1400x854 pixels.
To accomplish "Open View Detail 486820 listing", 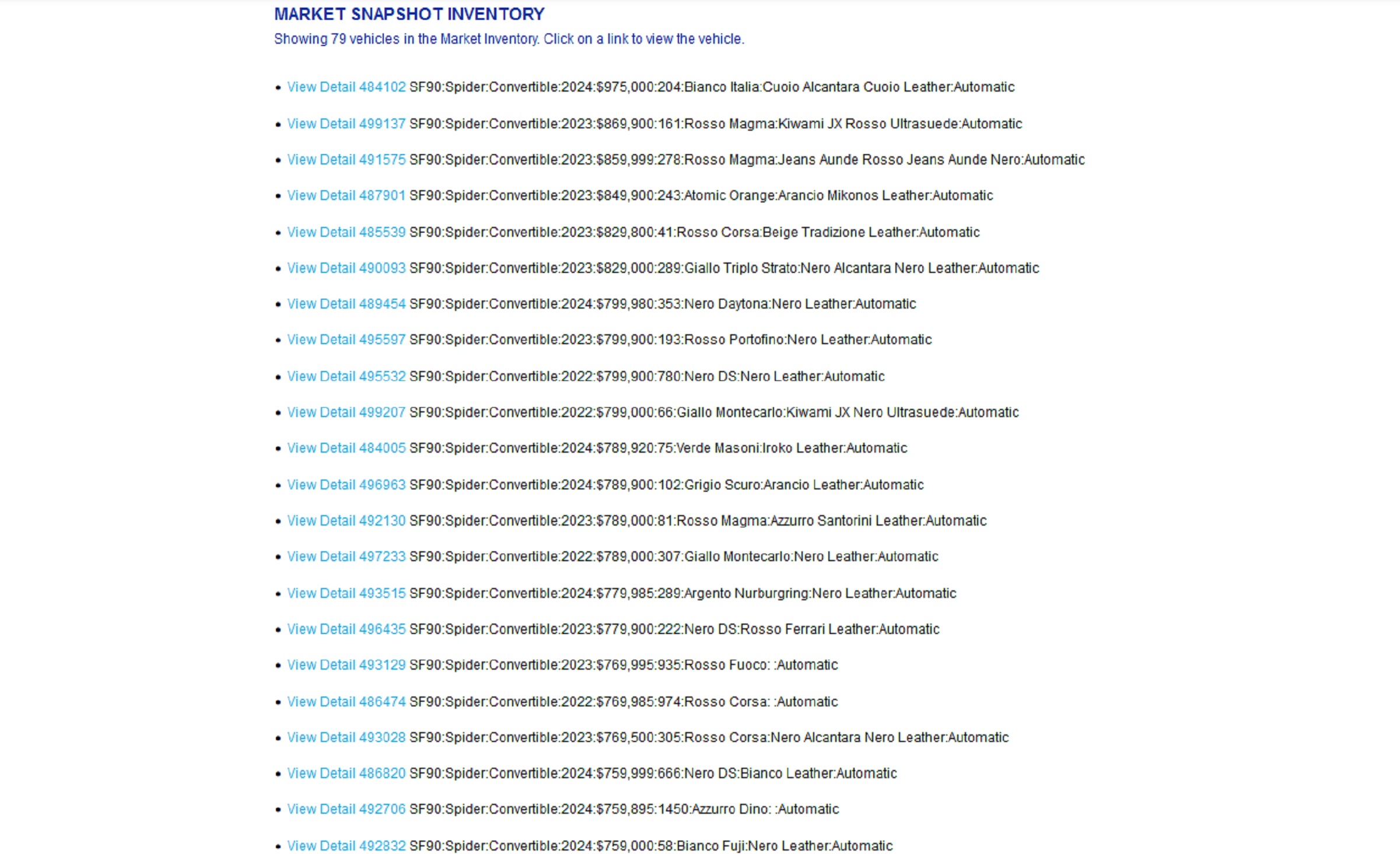I will coord(346,773).
